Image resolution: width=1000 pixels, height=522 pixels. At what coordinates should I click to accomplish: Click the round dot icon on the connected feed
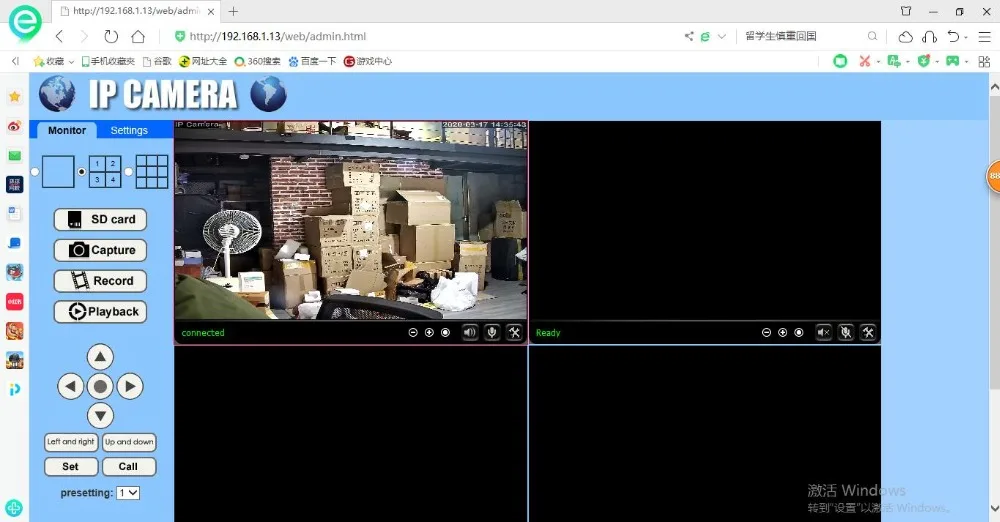click(445, 332)
